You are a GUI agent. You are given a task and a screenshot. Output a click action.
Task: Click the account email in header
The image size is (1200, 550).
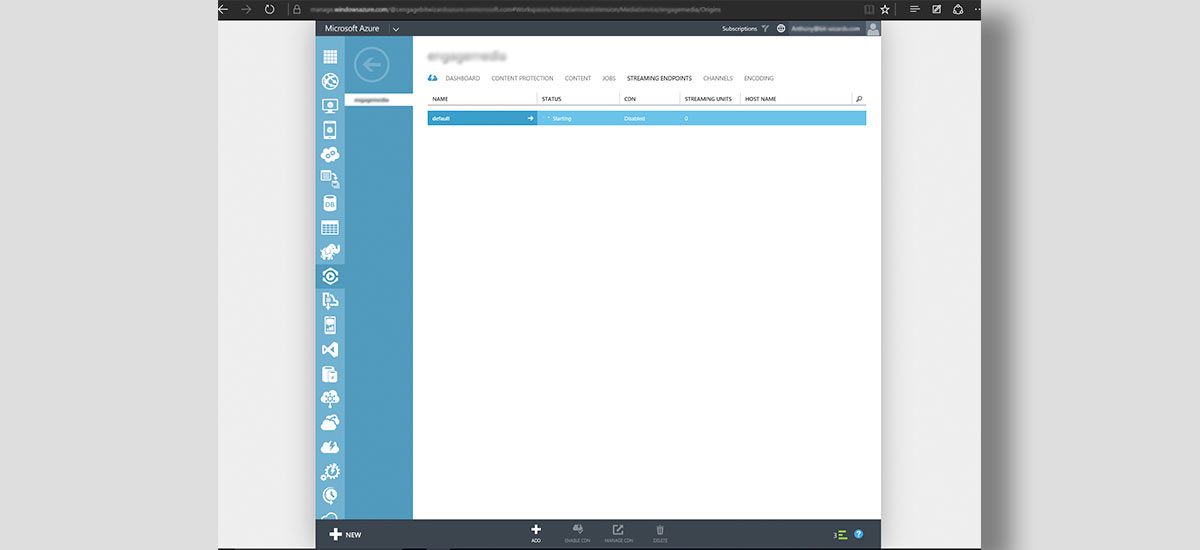coord(826,29)
